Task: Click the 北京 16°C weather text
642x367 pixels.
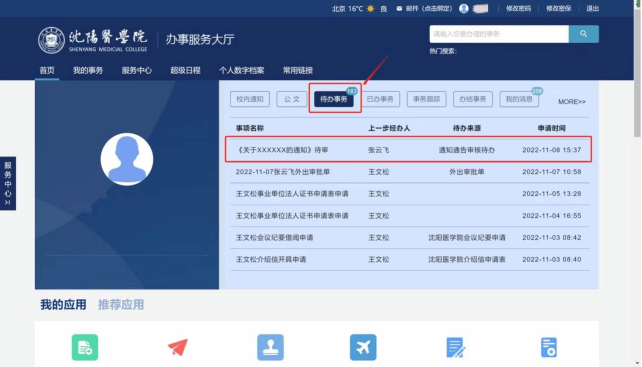Action: (347, 9)
